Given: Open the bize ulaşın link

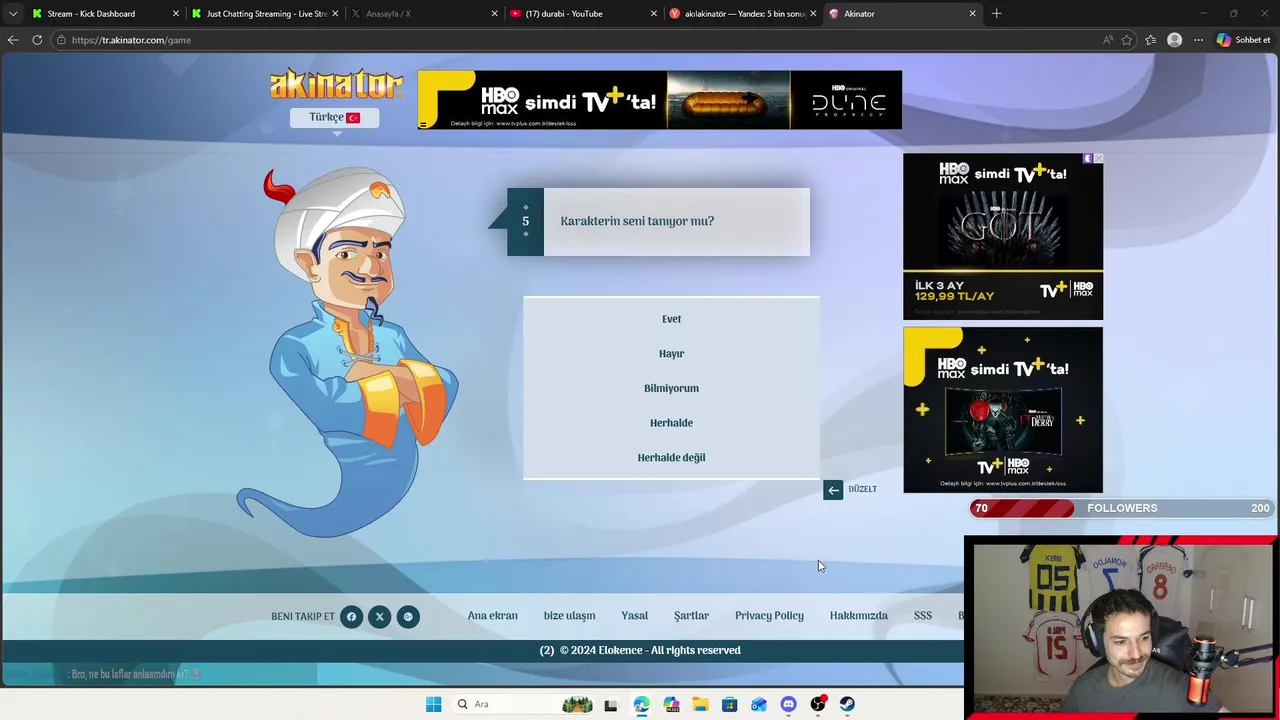Looking at the screenshot, I should pos(569,616).
